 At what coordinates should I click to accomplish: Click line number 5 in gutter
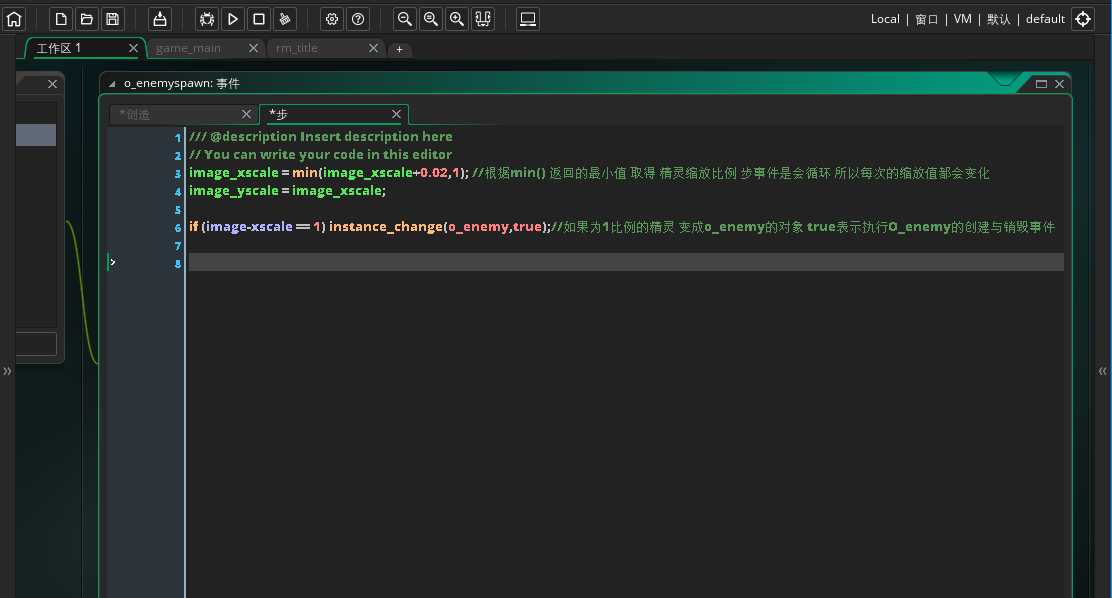177,210
